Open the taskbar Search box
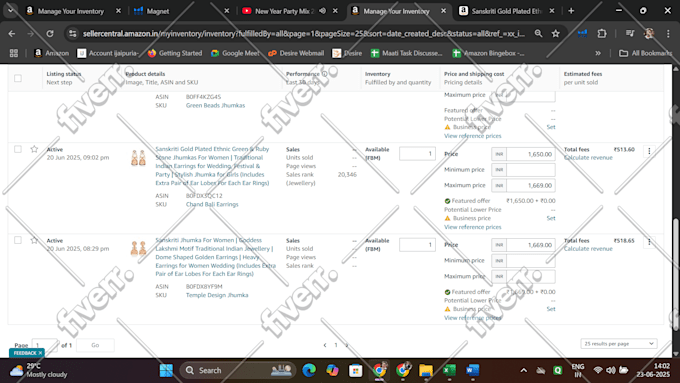 click(238, 370)
